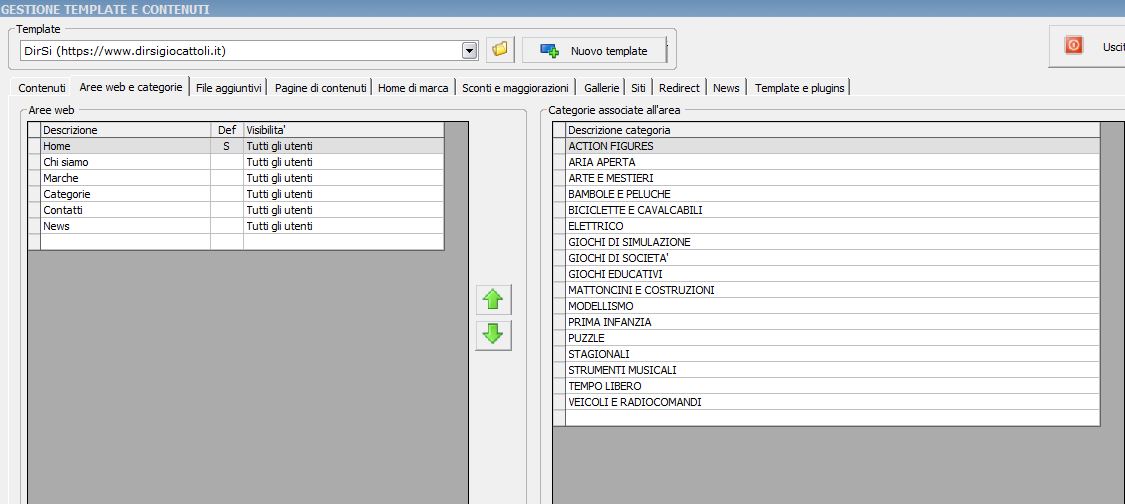The height and width of the screenshot is (504, 1125).
Task: Select the GIOCHI EDUCATIVI category
Action: click(x=827, y=274)
